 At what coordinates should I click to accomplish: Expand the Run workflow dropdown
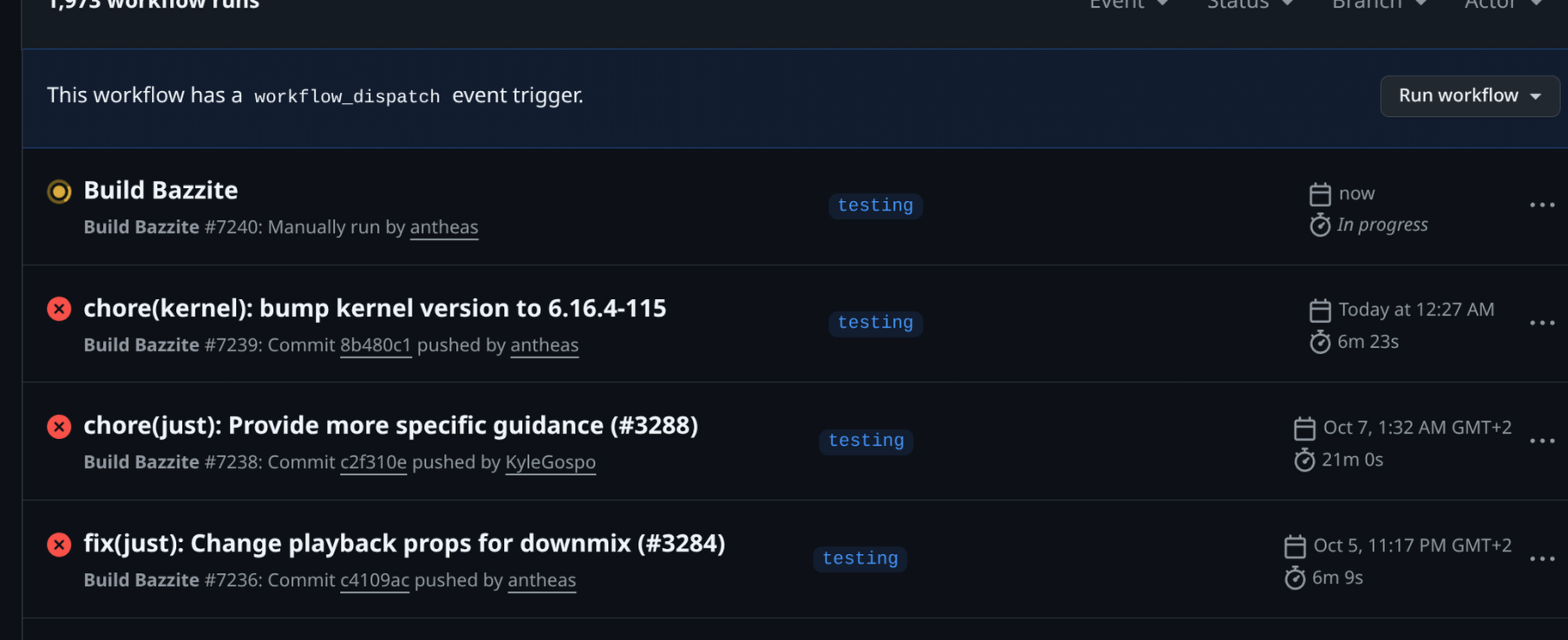[1469, 95]
